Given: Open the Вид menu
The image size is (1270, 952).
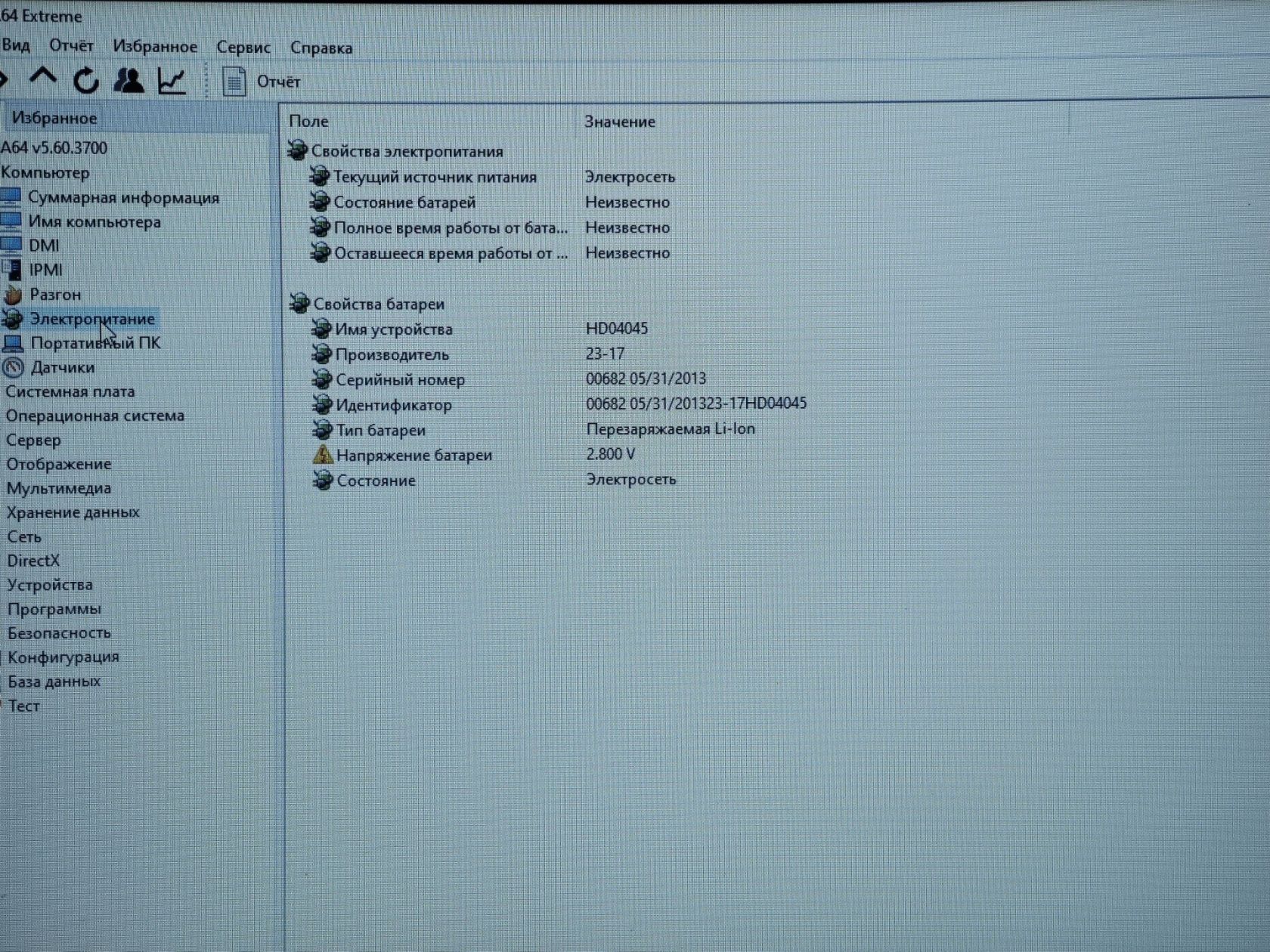Looking at the screenshot, I should point(16,45).
